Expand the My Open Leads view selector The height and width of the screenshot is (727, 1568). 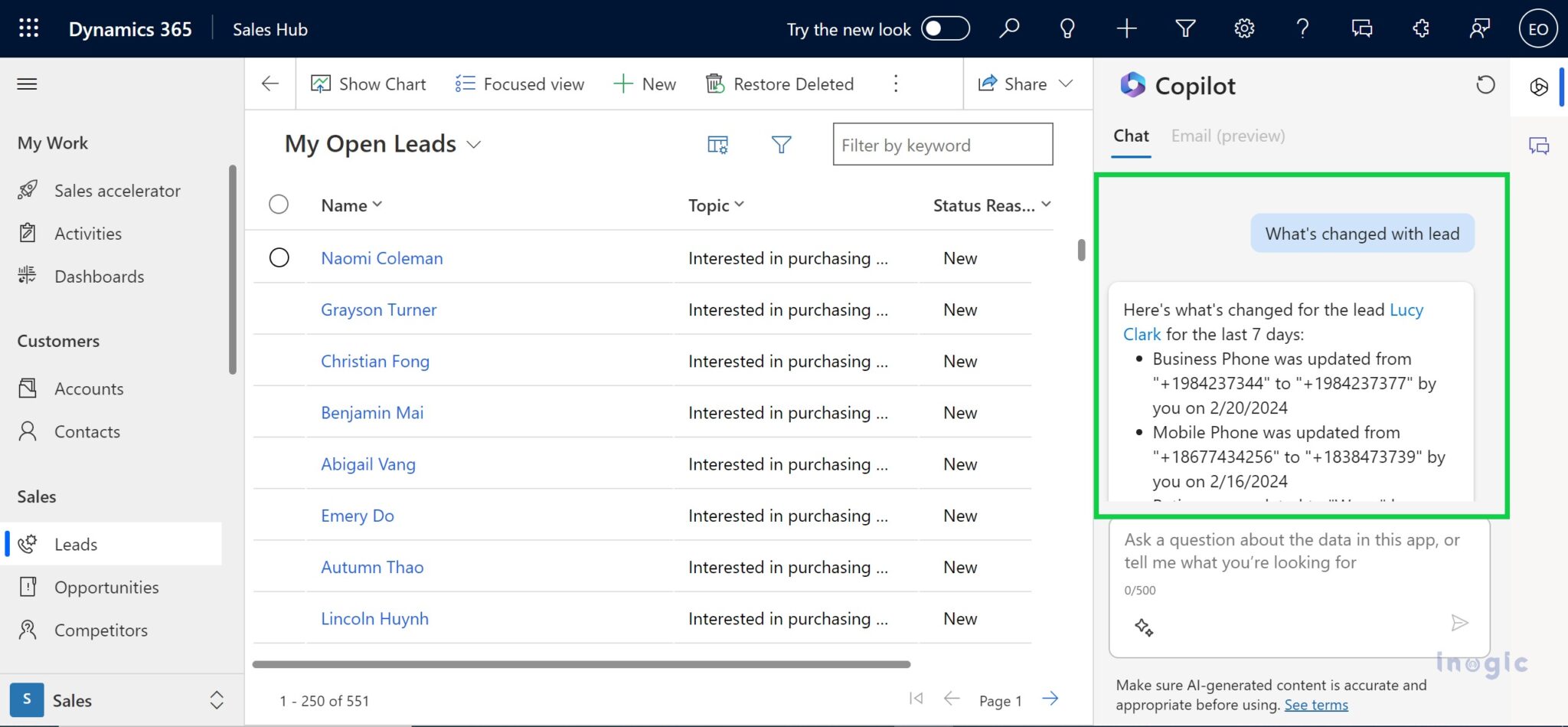coord(474,144)
